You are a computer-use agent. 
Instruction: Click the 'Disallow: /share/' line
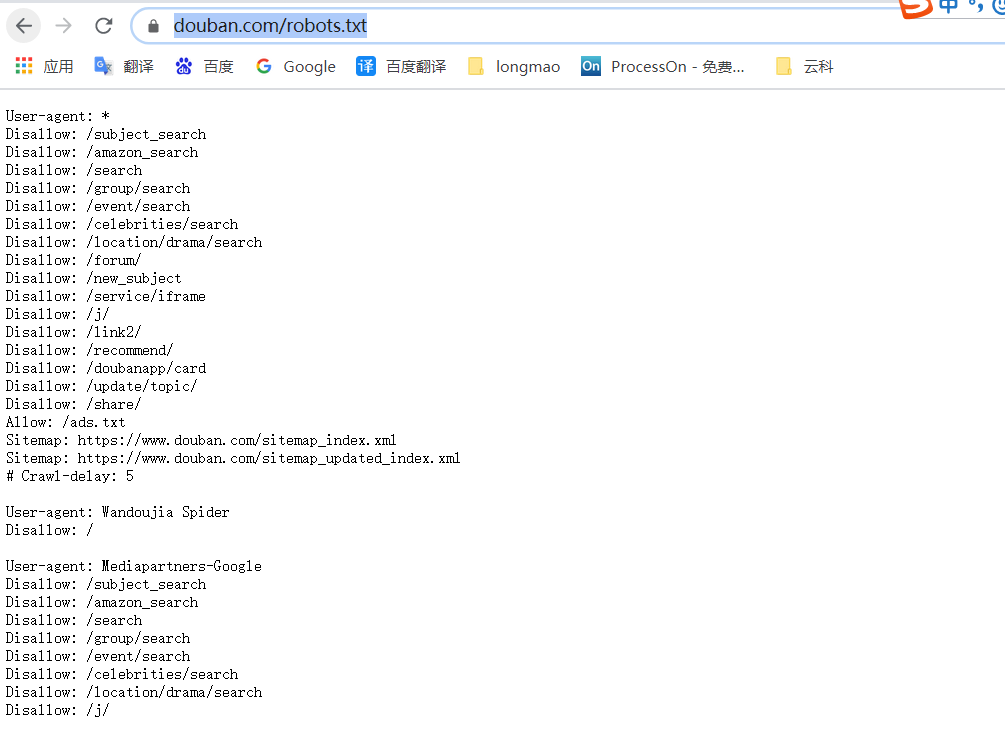pyautogui.click(x=73, y=404)
